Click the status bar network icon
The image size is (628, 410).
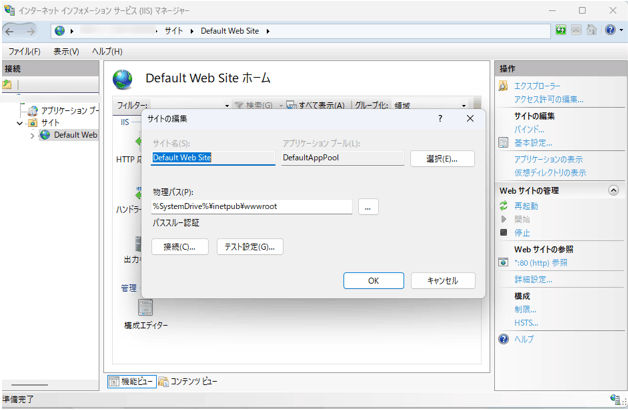coord(615,398)
